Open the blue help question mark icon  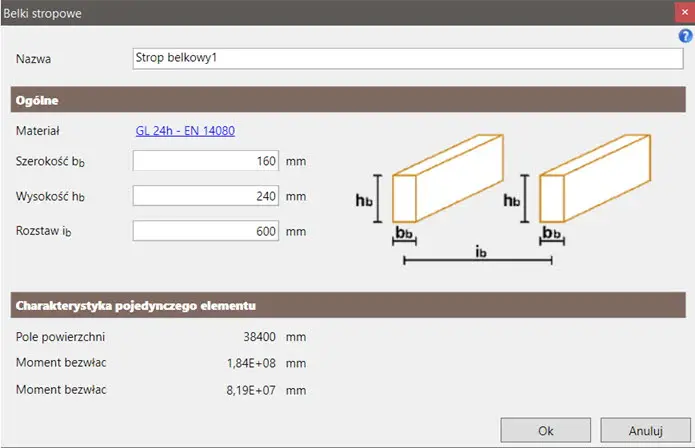(x=685, y=35)
